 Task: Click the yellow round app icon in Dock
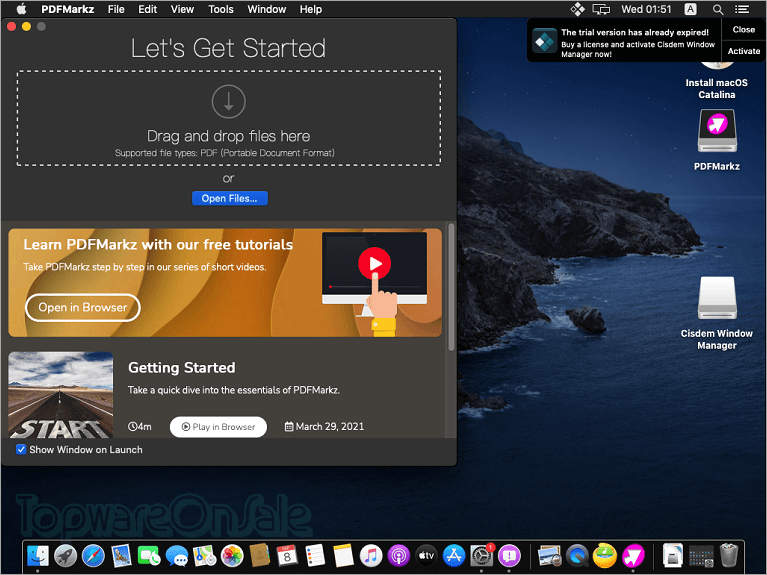(605, 556)
